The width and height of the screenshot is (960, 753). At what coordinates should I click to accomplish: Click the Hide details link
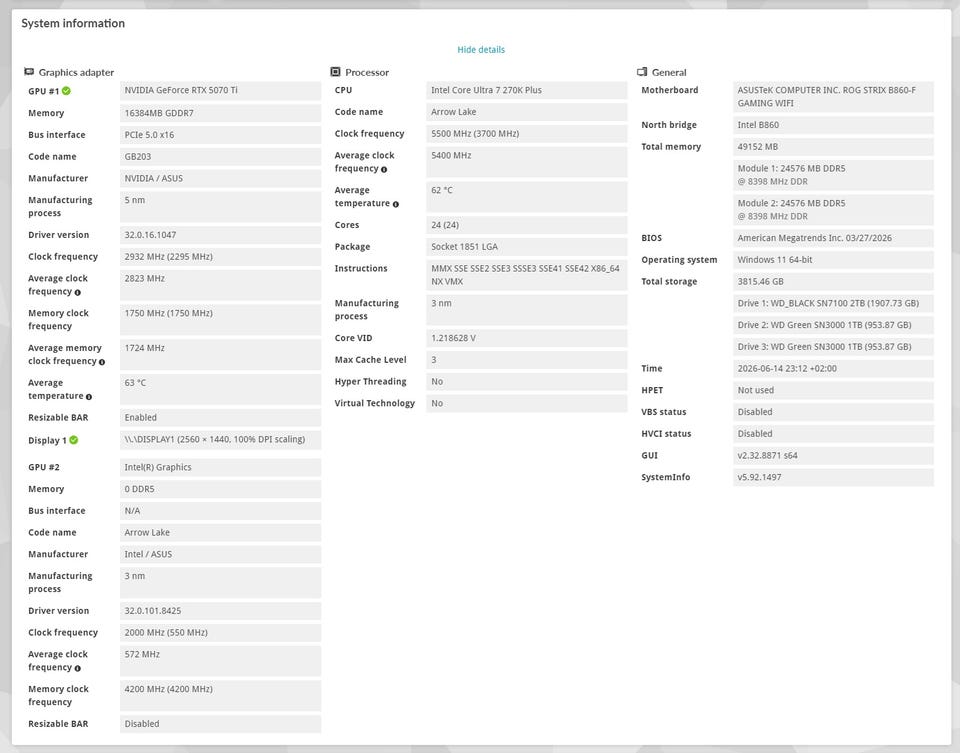click(481, 50)
